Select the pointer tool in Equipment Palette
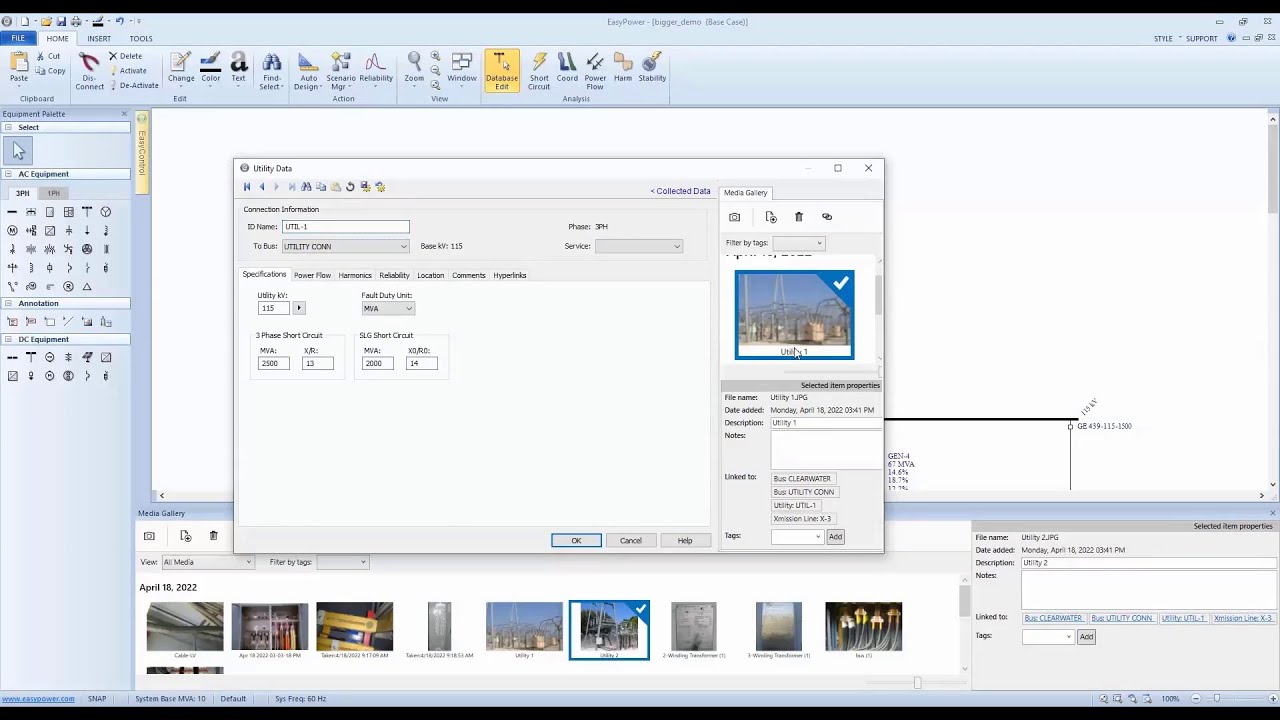 click(18, 151)
